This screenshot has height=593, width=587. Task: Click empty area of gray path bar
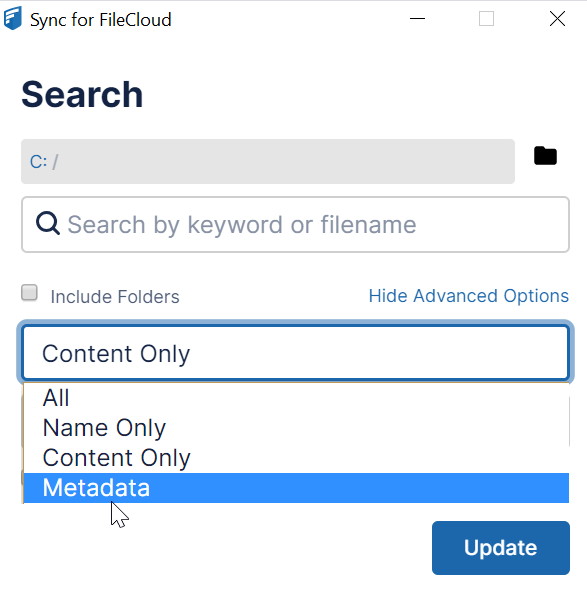287,161
